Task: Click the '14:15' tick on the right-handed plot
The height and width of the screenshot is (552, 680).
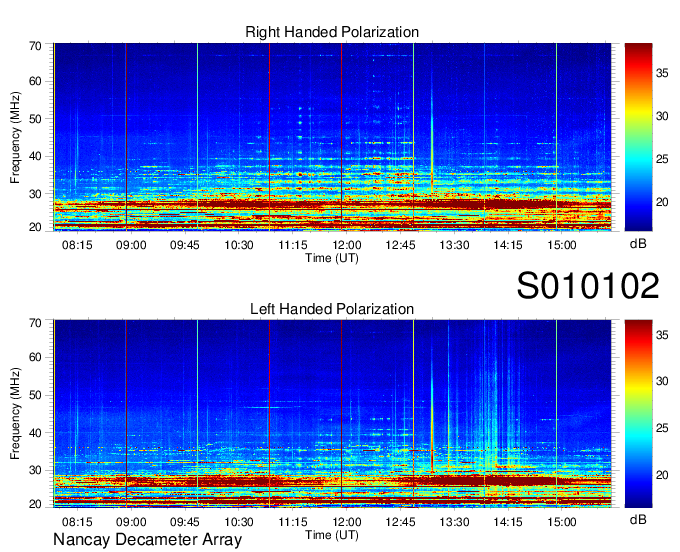Action: click(508, 245)
